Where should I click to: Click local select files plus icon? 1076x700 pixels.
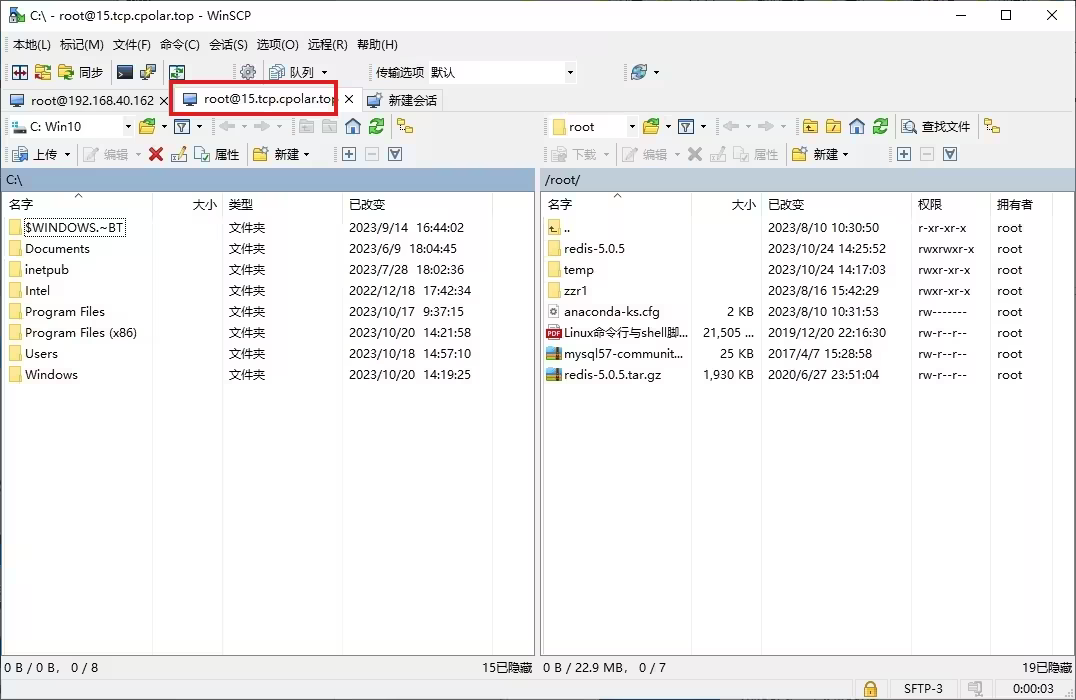pos(349,154)
